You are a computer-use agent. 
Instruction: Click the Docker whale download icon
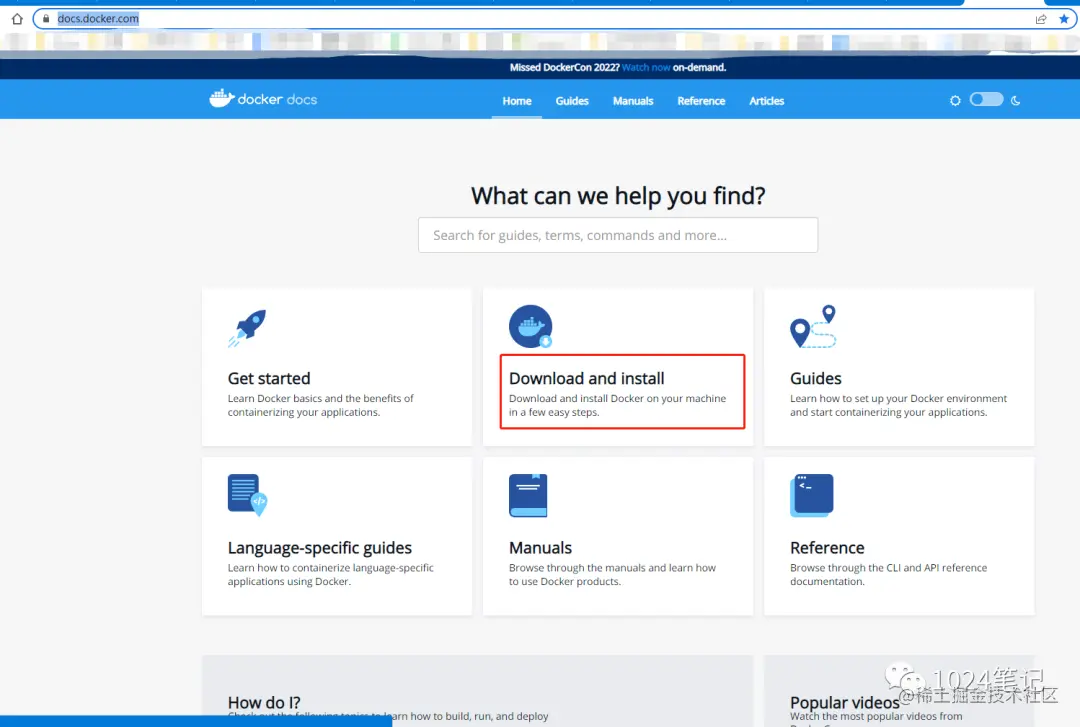(x=531, y=327)
